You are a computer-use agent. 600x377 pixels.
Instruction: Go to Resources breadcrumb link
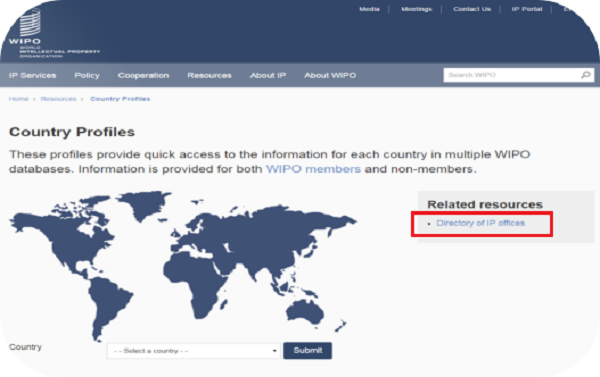[58, 99]
